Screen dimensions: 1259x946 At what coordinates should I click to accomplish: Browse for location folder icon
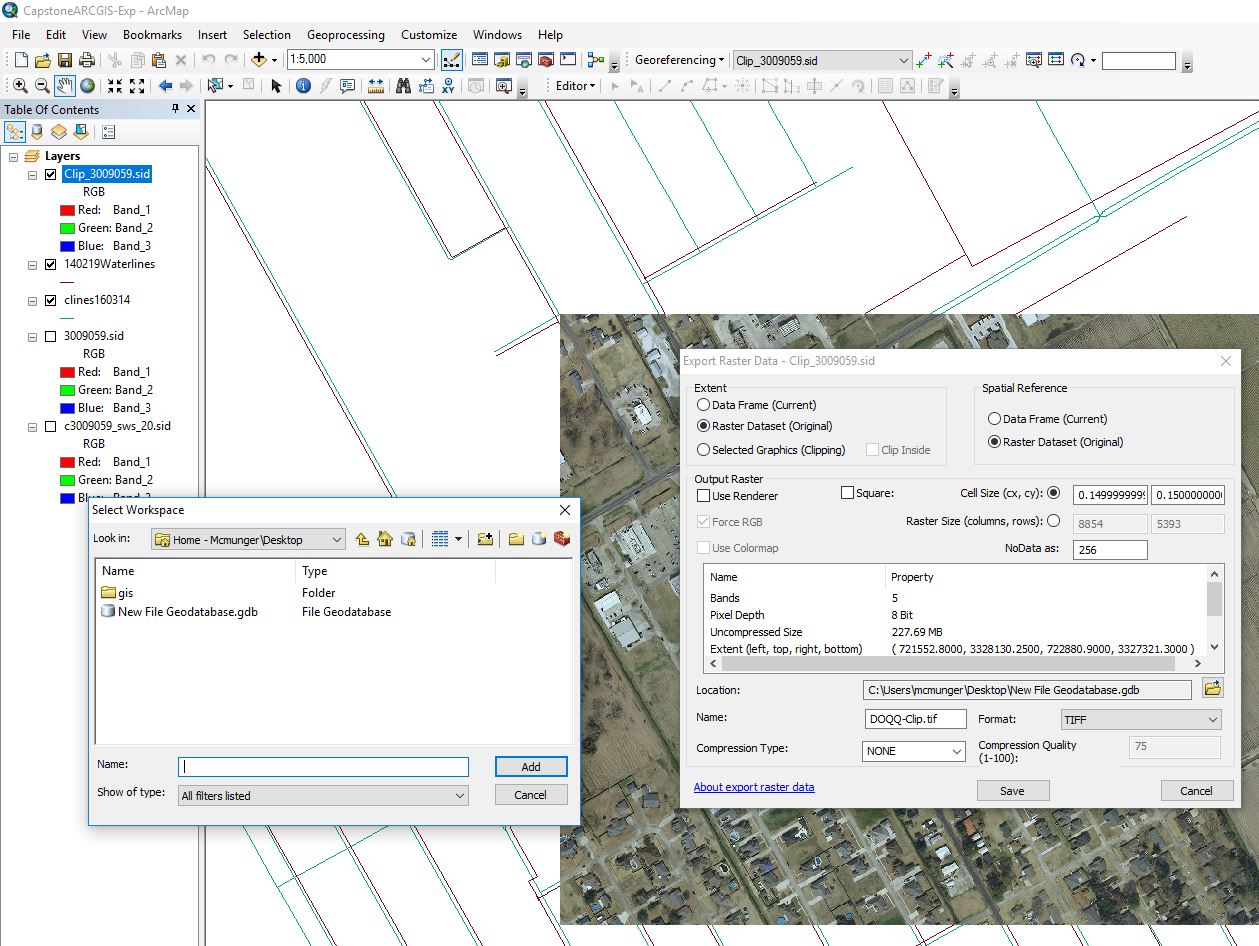click(x=1212, y=688)
